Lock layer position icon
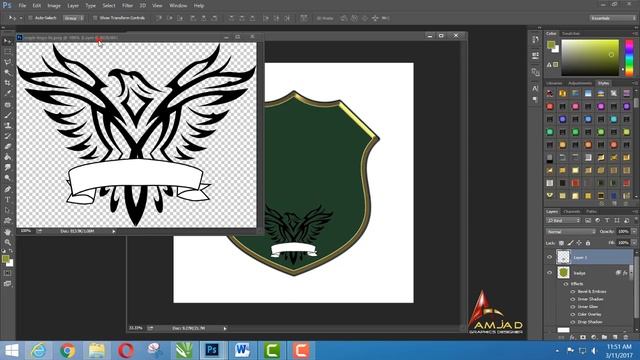The height and width of the screenshot is (360, 640). [579, 243]
